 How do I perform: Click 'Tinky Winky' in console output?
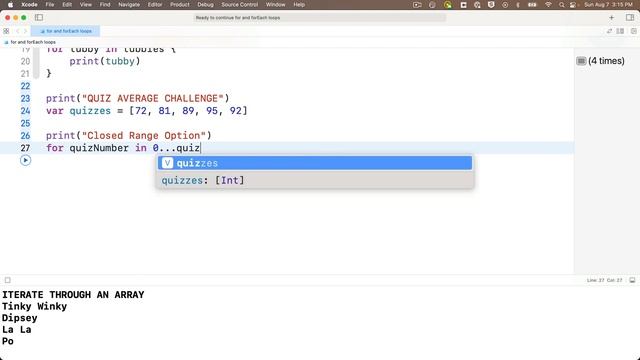pos(34,306)
